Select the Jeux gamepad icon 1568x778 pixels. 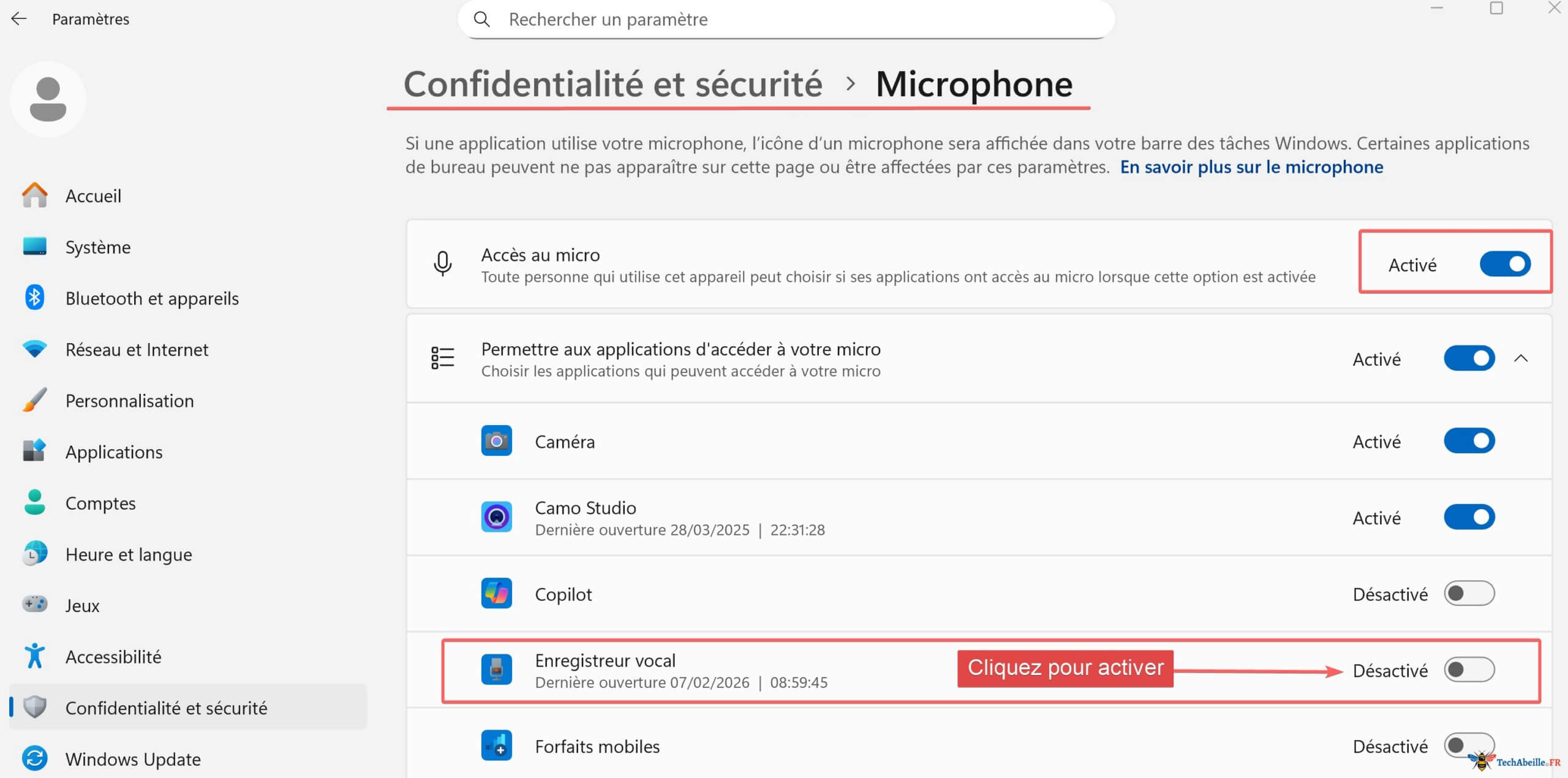point(35,605)
